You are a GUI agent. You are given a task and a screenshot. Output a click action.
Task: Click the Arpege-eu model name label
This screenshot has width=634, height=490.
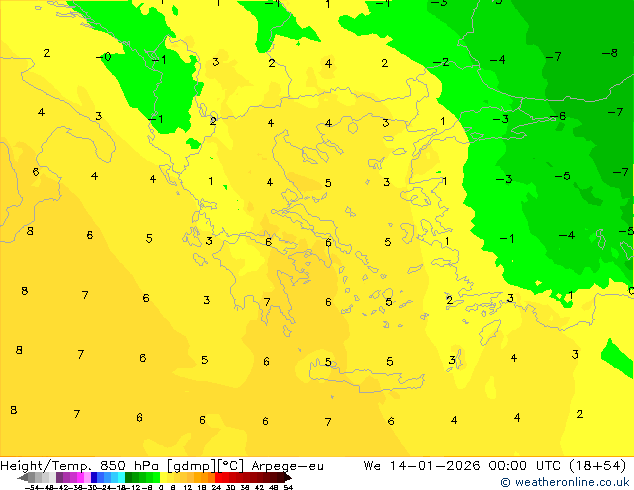pos(287,466)
